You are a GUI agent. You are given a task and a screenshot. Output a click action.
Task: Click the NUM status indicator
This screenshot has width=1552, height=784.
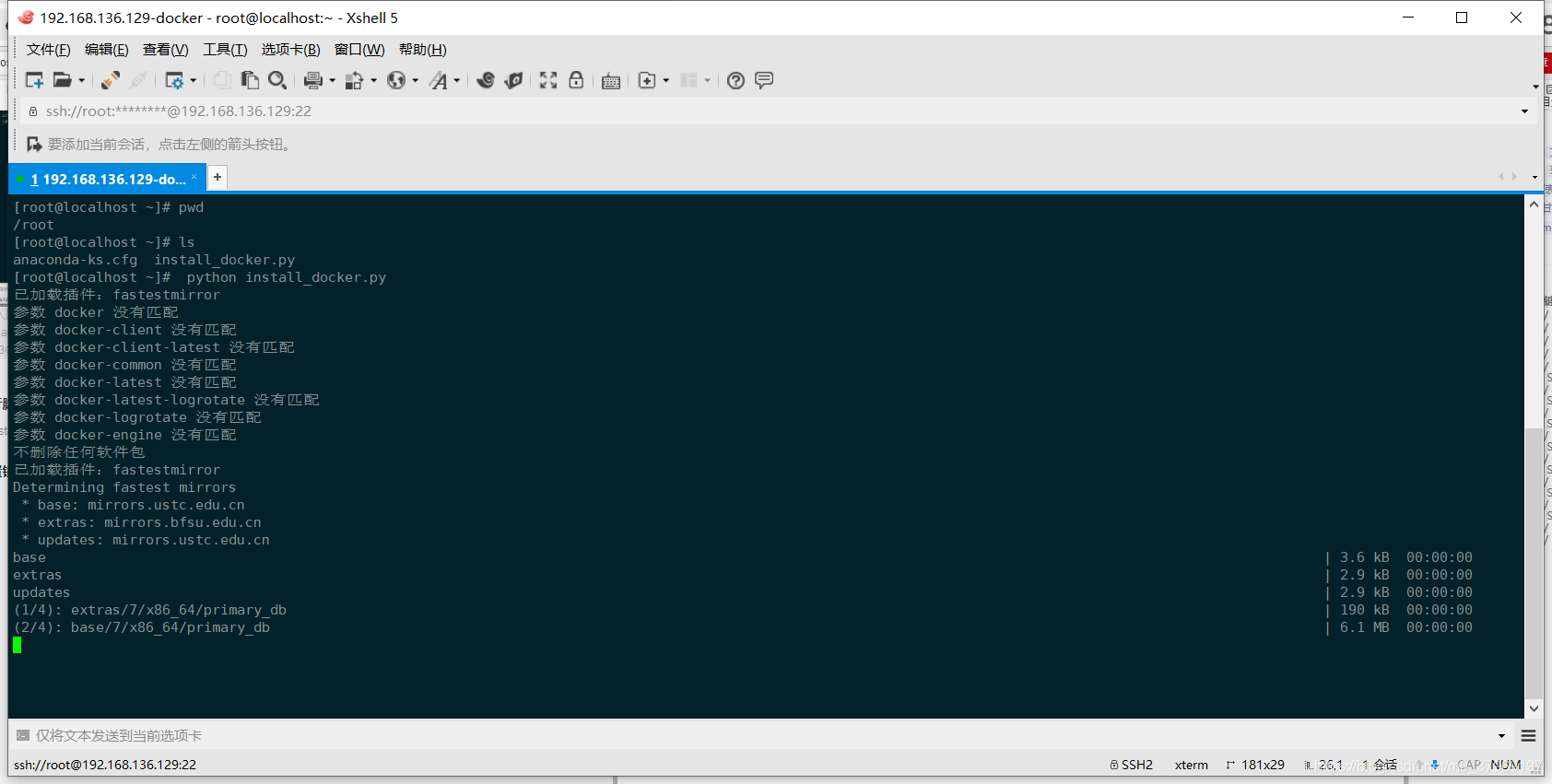click(1506, 765)
